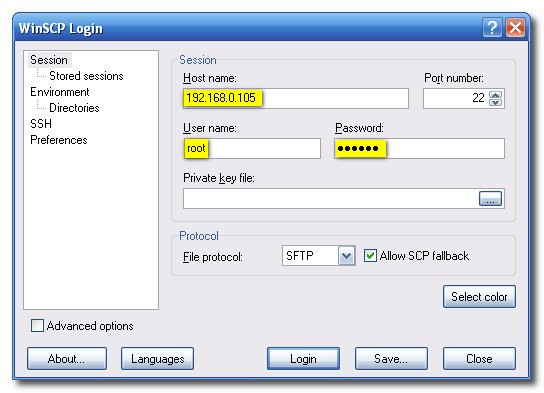Save the session with Save button
Viewport: 544px width, 393px height.
(x=391, y=359)
